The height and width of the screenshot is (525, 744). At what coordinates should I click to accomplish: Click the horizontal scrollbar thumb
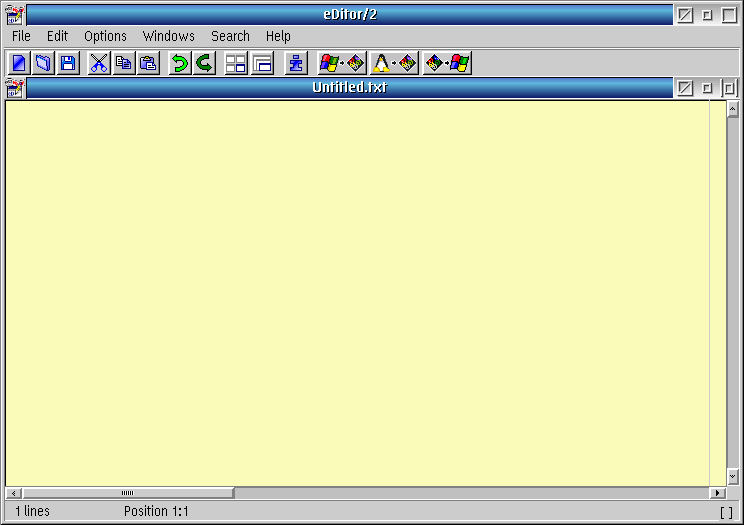click(128, 493)
